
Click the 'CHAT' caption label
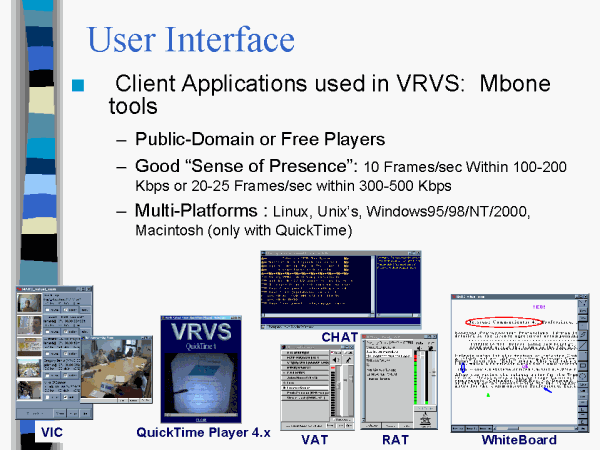339,337
